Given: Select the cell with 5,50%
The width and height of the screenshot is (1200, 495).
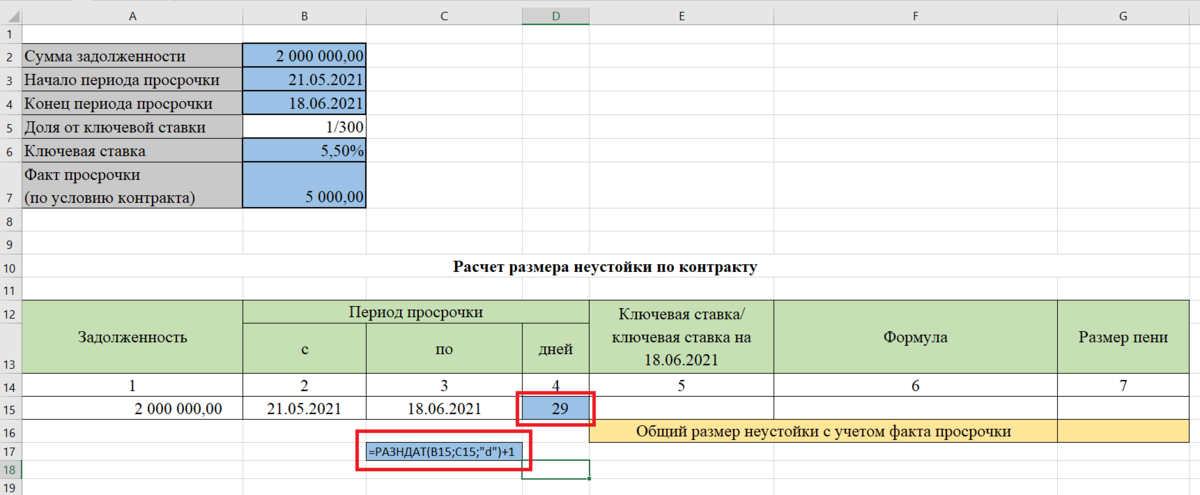Looking at the screenshot, I should (304, 151).
